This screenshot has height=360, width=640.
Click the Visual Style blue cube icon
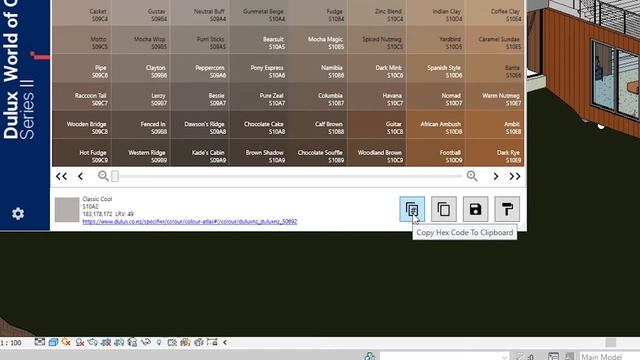[x=53, y=342]
